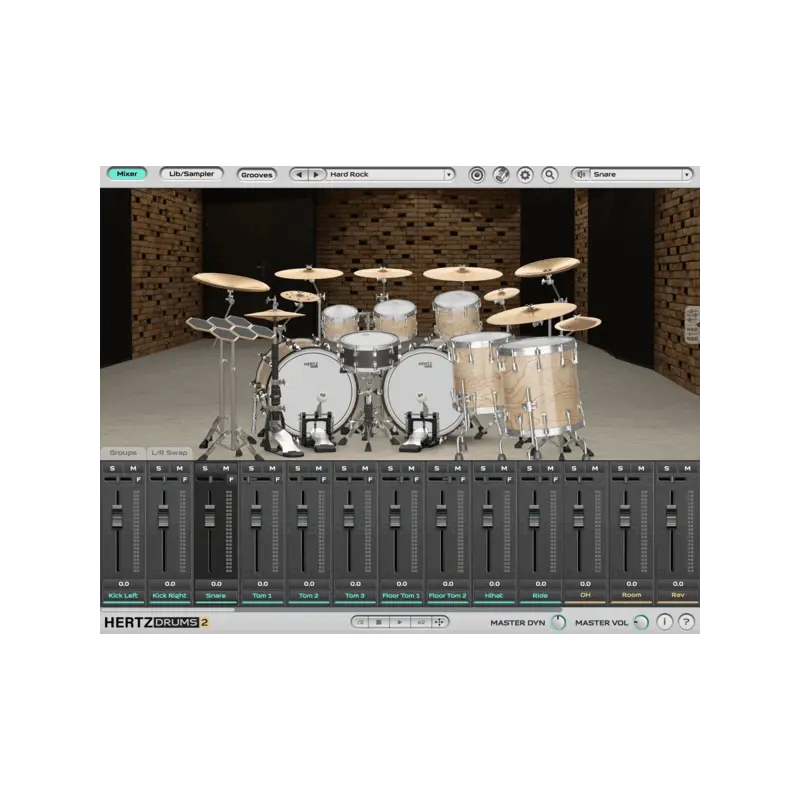Image resolution: width=800 pixels, height=800 pixels.
Task: Switch to the Mixer tab
Action: [127, 174]
